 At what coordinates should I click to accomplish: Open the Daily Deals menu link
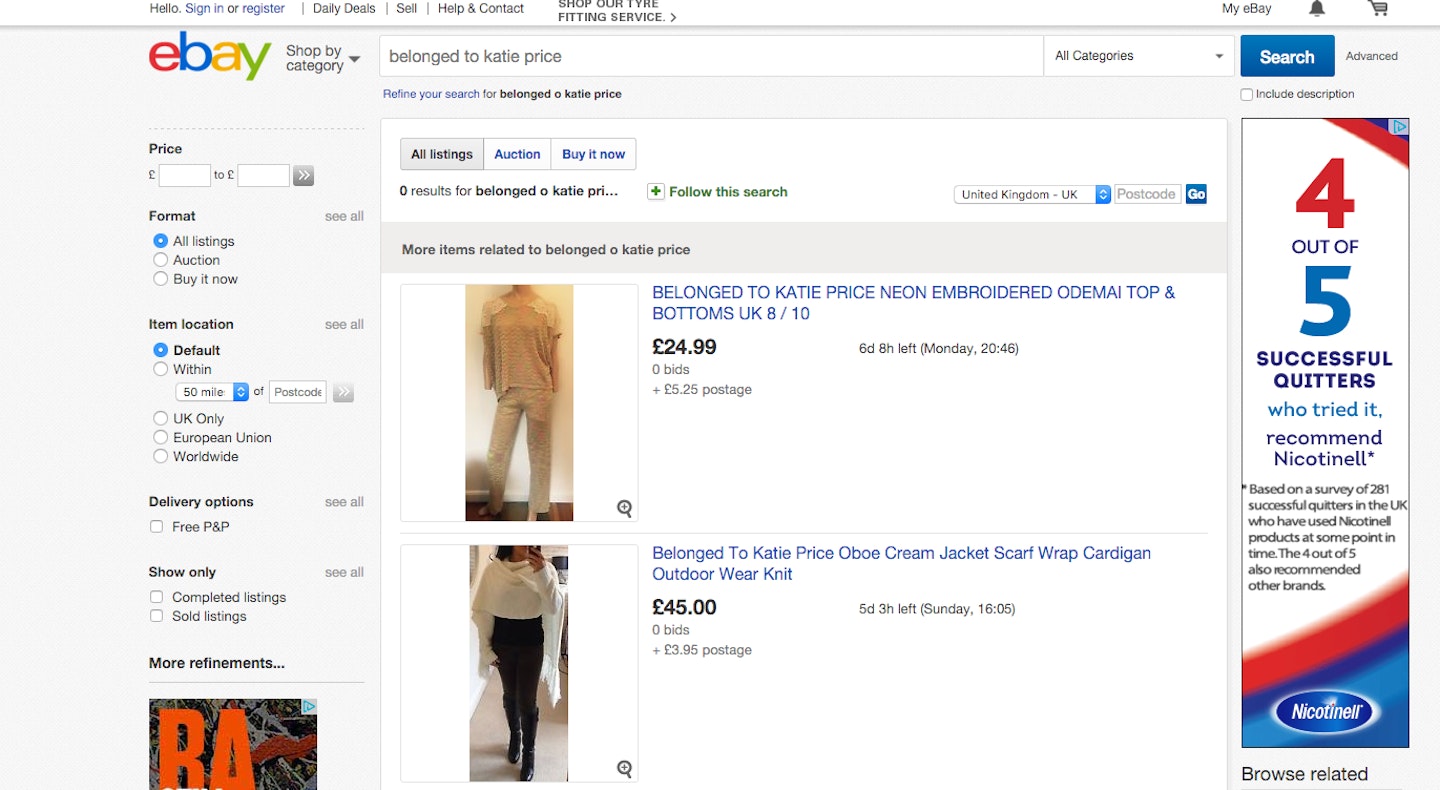[x=344, y=8]
